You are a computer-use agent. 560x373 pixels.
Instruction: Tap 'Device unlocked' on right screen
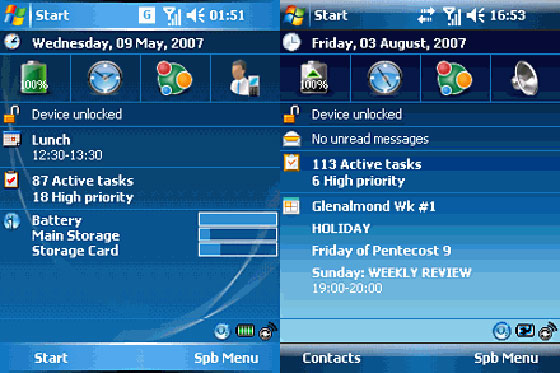[356, 114]
